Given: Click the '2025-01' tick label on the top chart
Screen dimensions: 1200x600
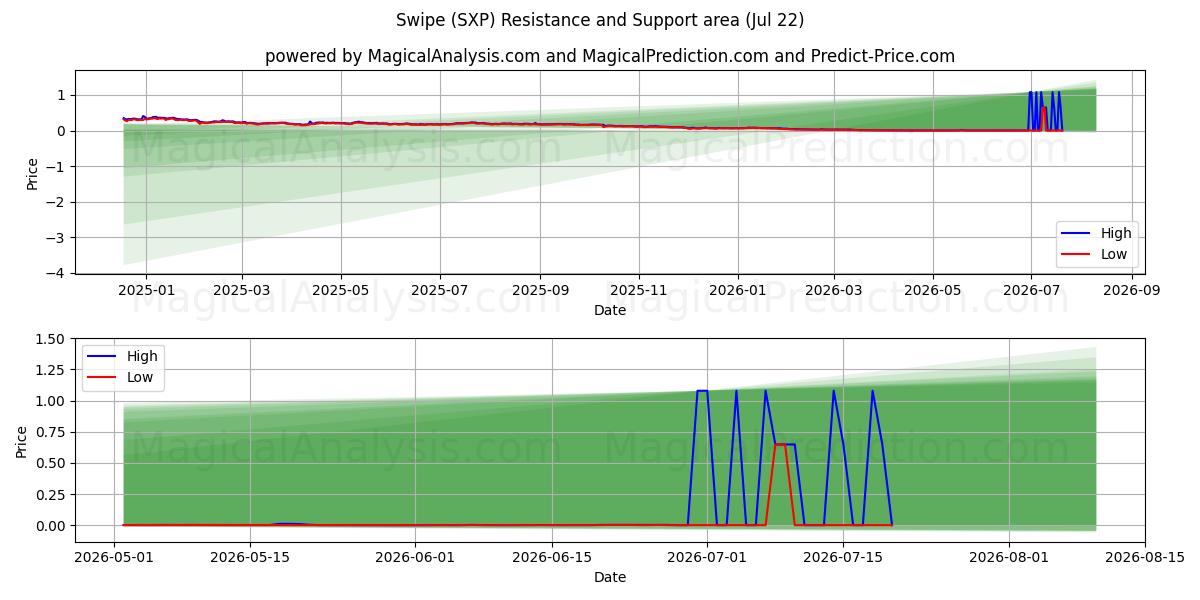Looking at the screenshot, I should [146, 290].
